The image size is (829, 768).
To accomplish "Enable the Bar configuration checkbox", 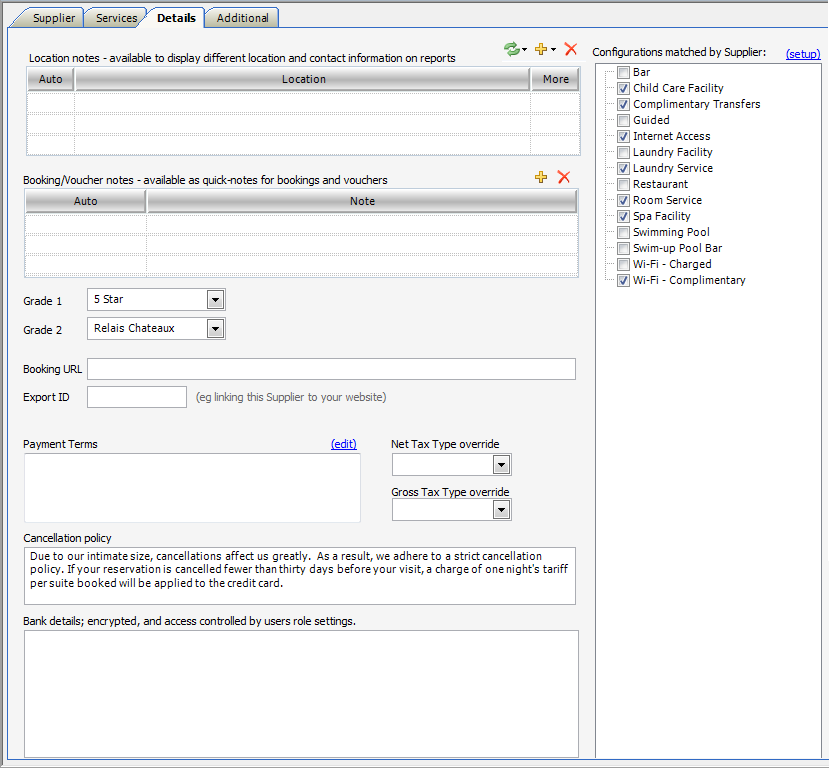I will [x=624, y=72].
